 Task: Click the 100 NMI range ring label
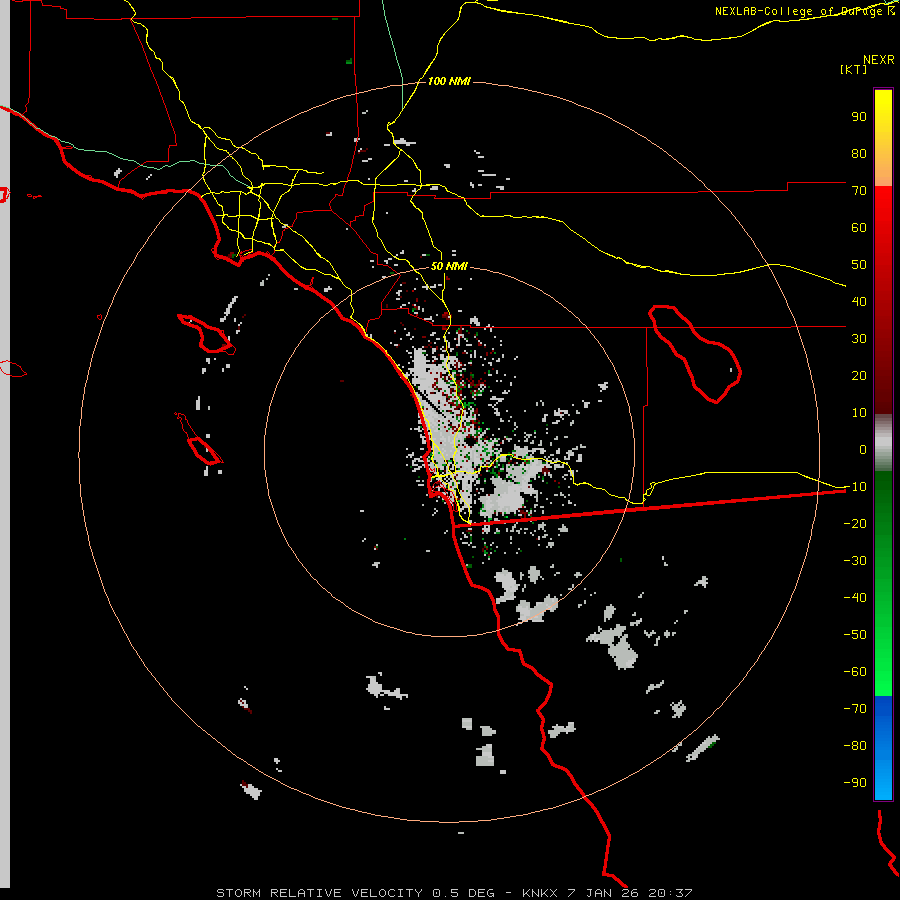pos(449,82)
